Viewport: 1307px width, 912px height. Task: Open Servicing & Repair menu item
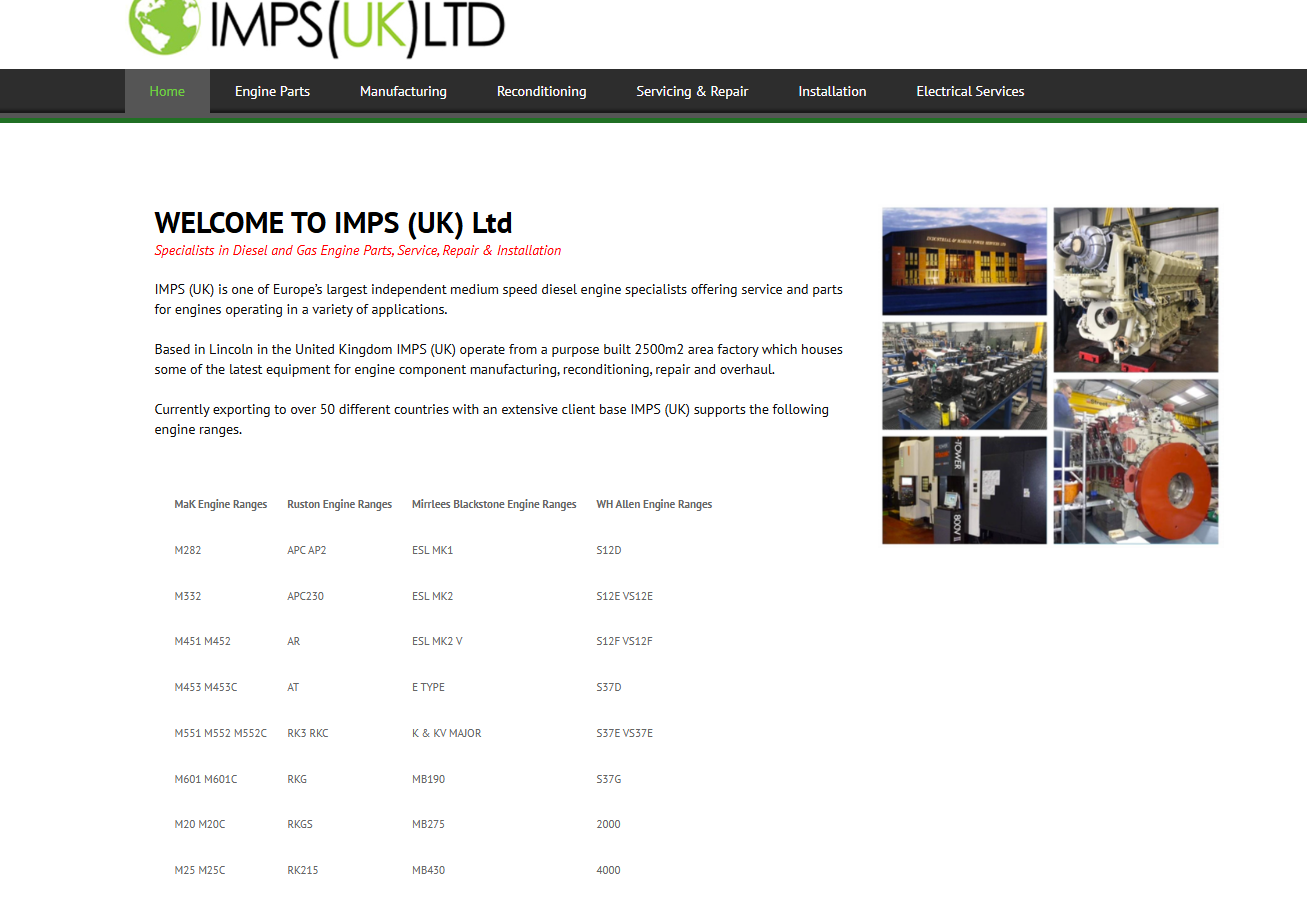click(x=692, y=91)
